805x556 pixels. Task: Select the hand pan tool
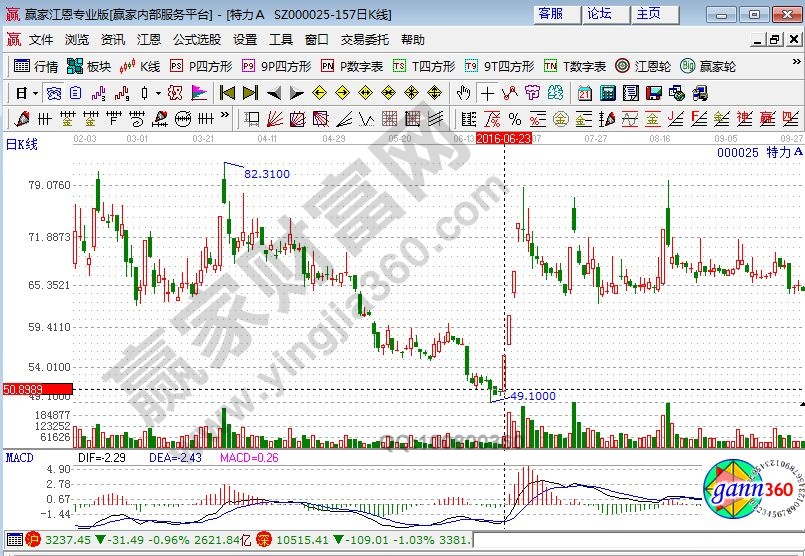point(463,93)
